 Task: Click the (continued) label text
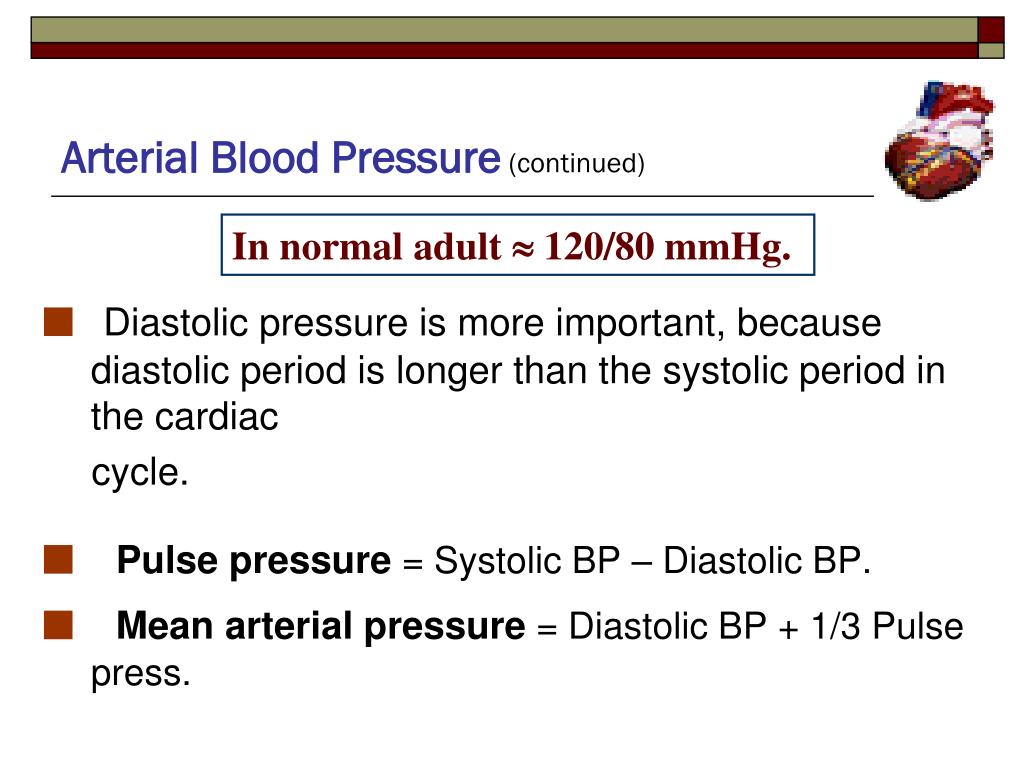[x=577, y=163]
